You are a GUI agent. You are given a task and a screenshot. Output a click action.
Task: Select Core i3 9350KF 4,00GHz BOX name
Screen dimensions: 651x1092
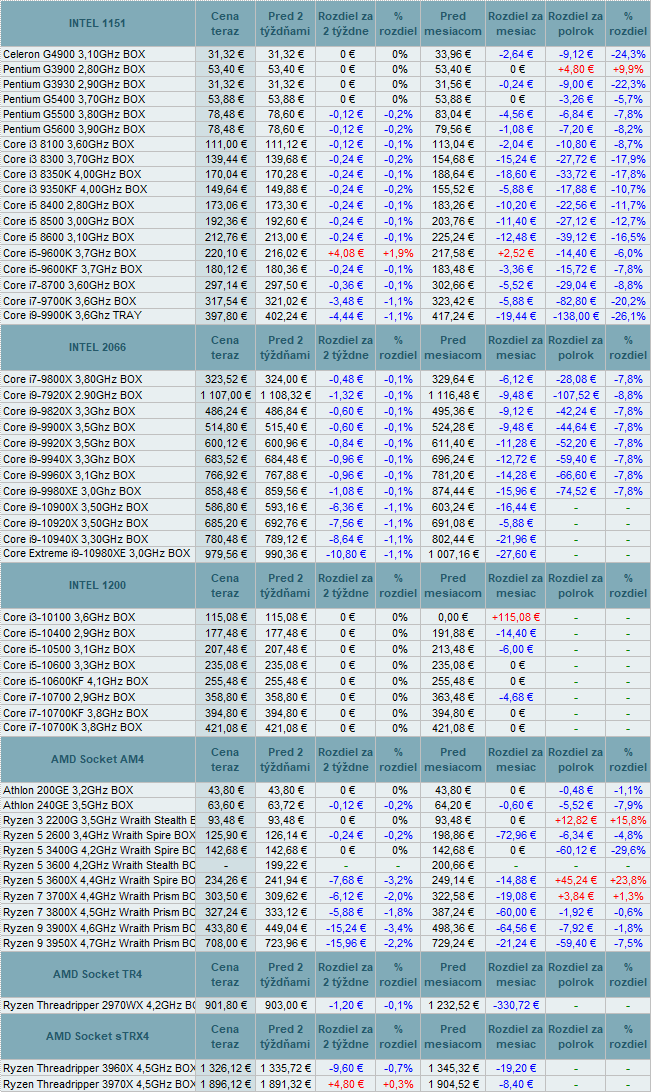[x=75, y=189]
